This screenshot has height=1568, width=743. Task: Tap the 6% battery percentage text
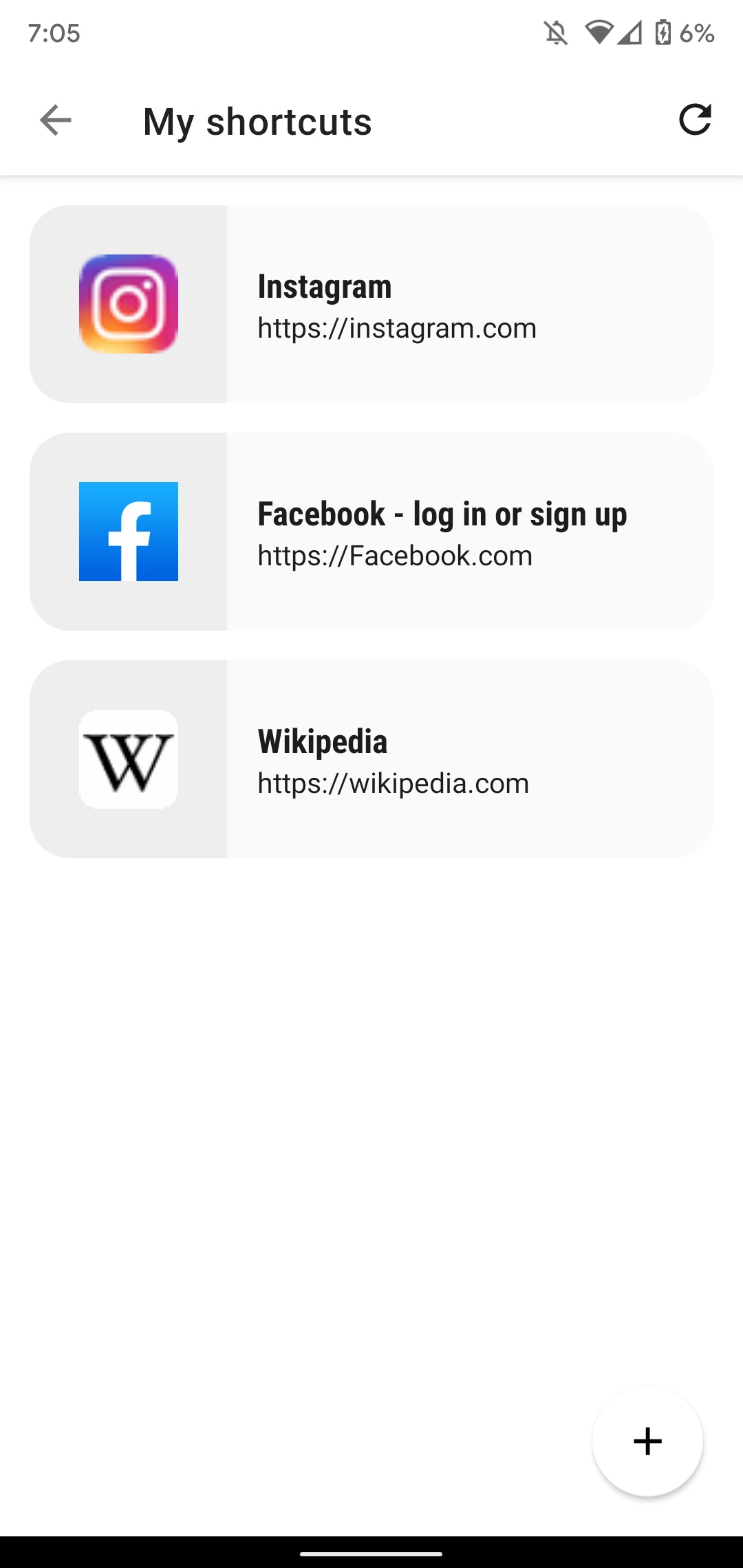[697, 33]
